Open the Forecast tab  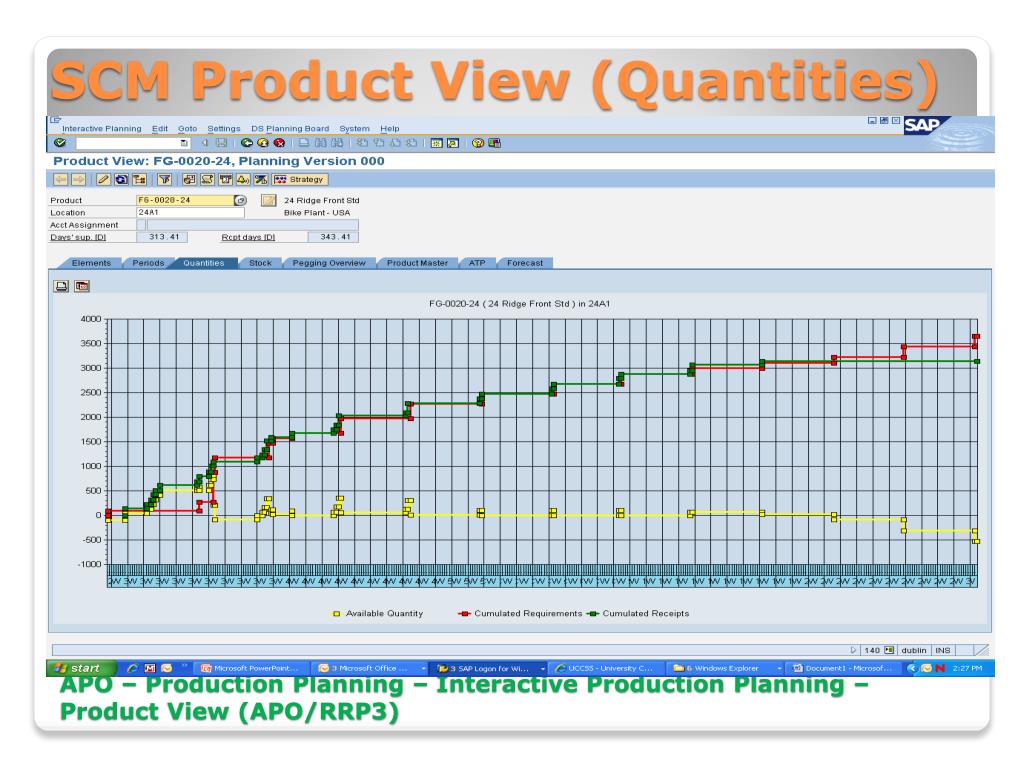(x=524, y=263)
